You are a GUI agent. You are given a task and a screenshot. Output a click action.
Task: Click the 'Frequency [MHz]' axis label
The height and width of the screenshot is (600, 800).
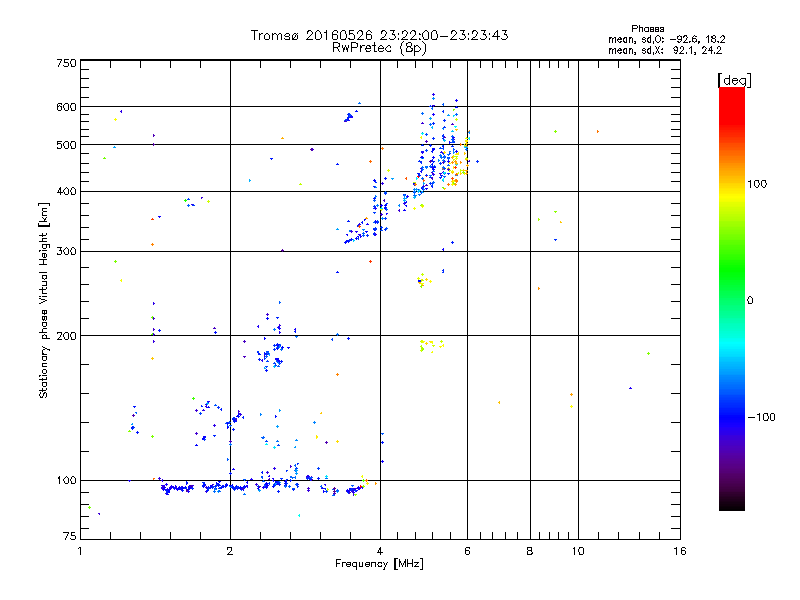(x=379, y=564)
